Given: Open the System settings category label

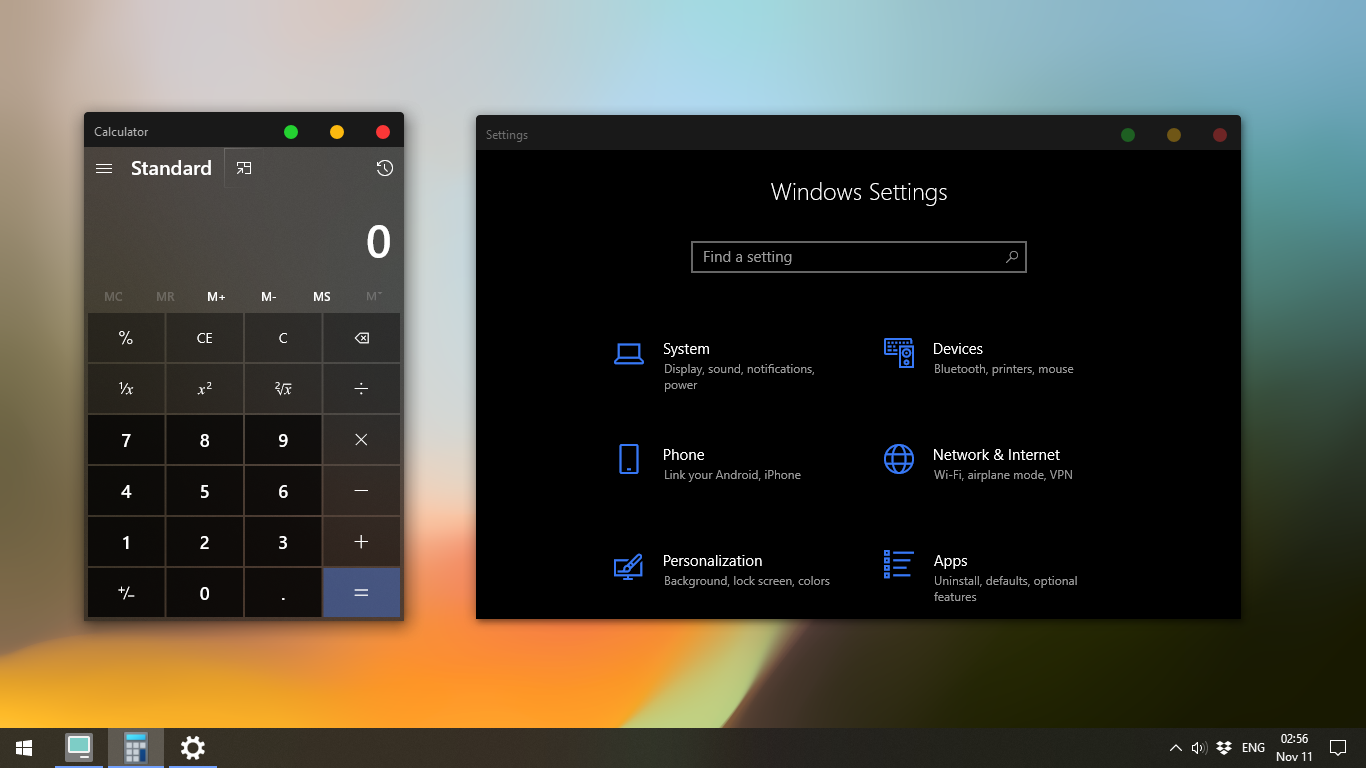Looking at the screenshot, I should tap(686, 349).
